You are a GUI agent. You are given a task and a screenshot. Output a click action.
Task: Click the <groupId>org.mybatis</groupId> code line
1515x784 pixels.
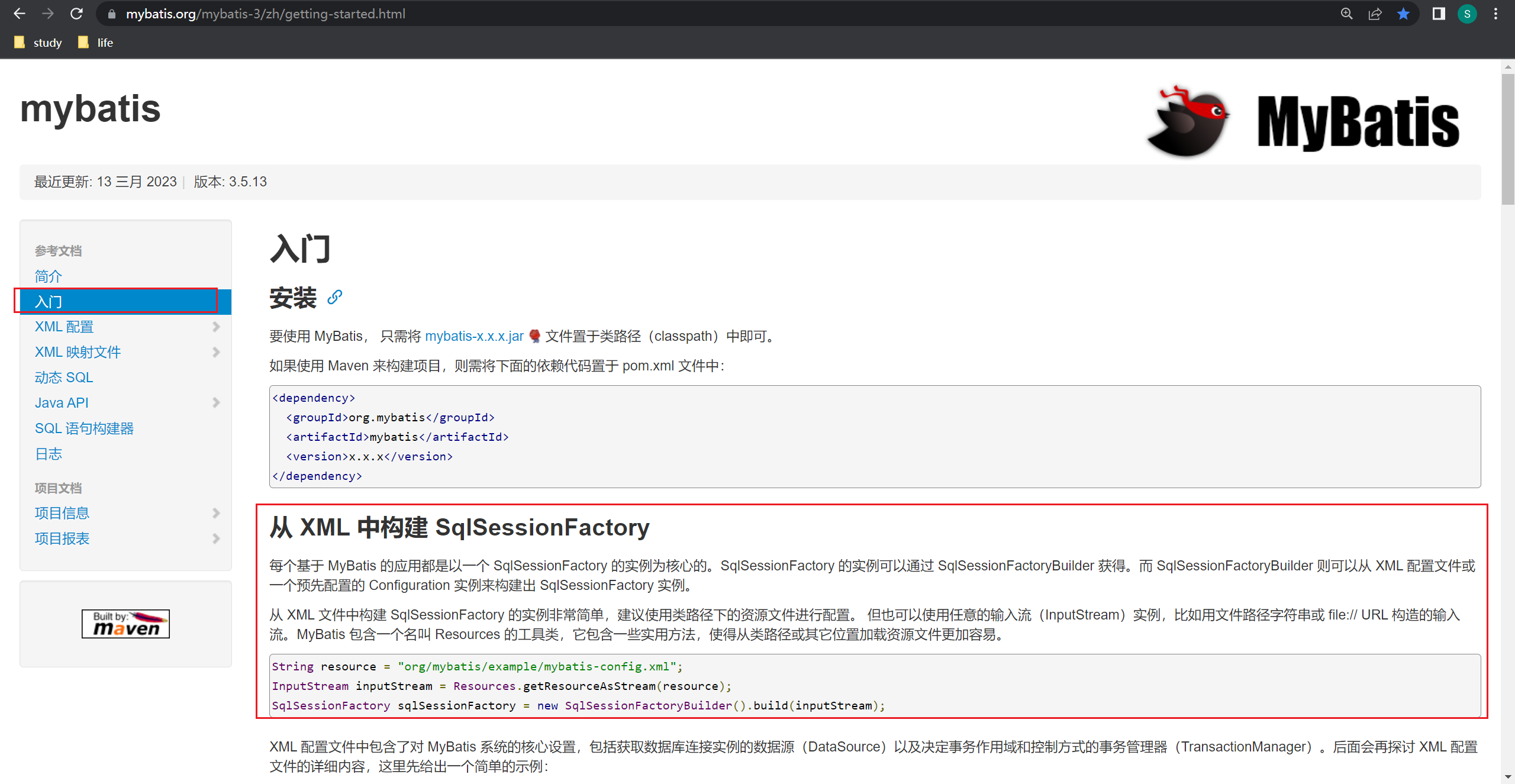click(x=390, y=417)
